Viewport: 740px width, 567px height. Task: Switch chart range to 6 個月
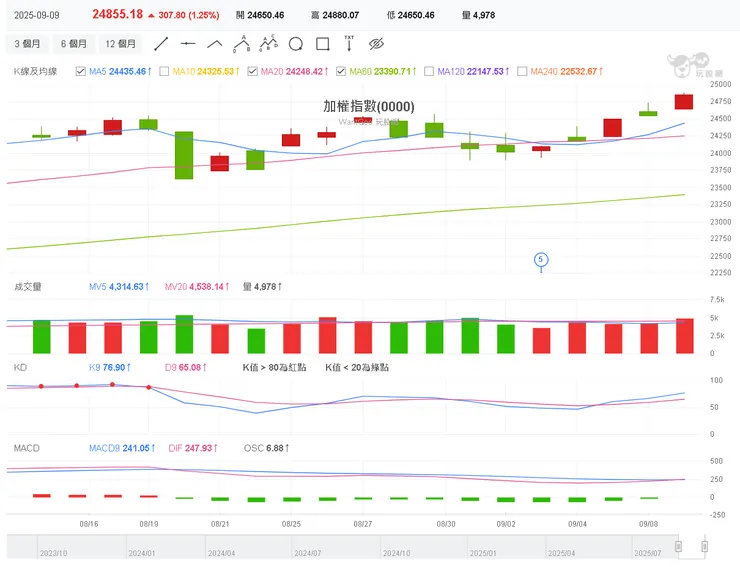point(74,44)
